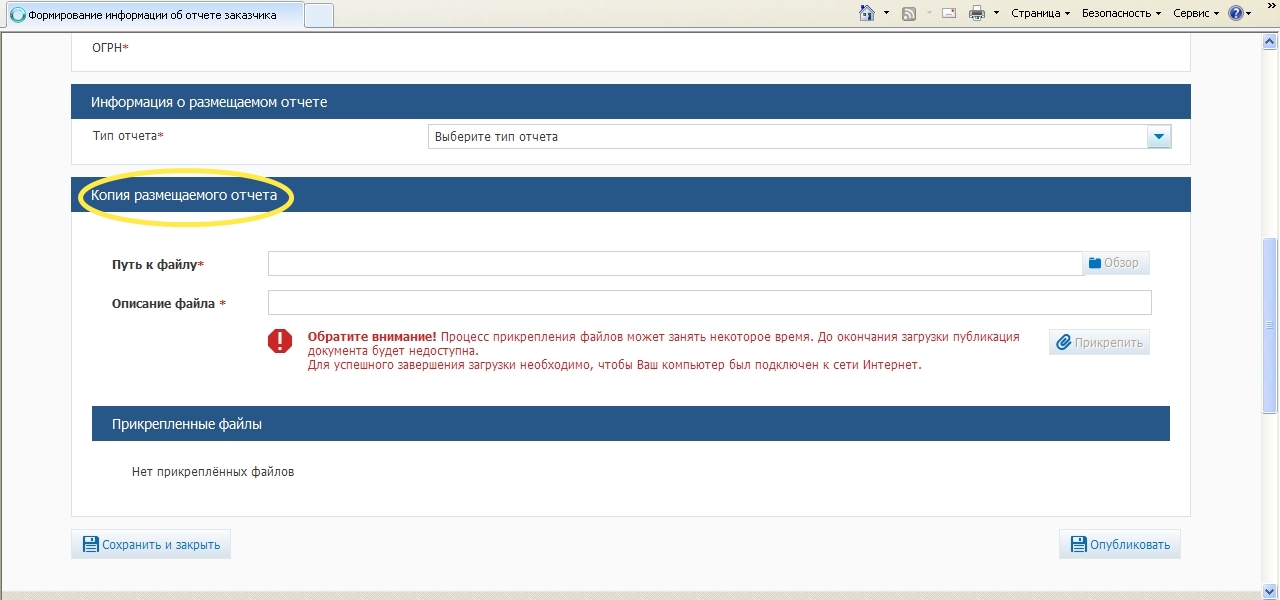The width and height of the screenshot is (1280, 600).
Task: Open the Сервис menu
Action: pos(1196,13)
